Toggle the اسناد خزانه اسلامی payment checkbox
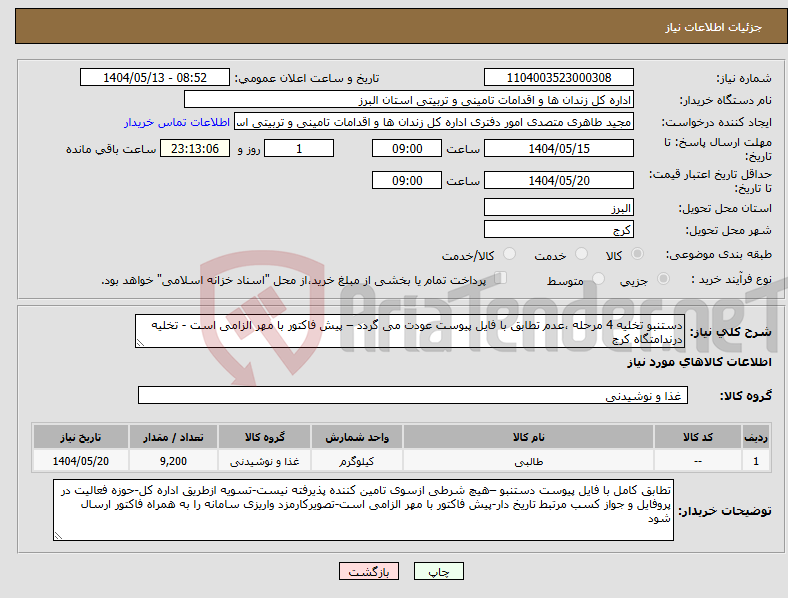788x598 pixels. [501, 278]
